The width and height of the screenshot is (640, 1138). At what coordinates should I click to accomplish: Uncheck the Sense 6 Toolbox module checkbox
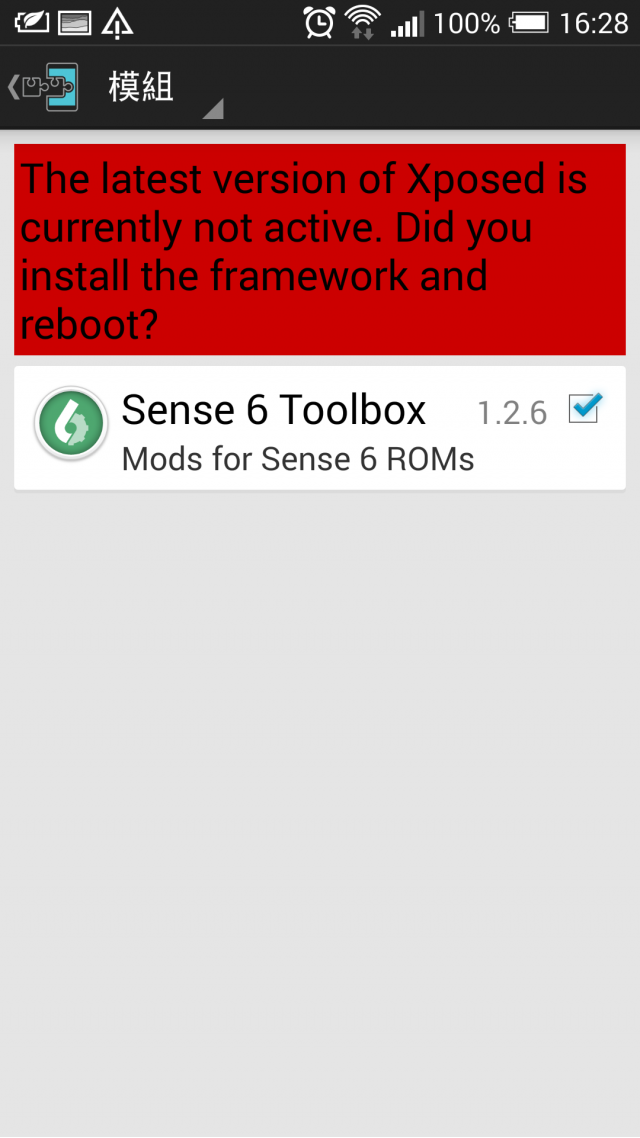point(585,408)
